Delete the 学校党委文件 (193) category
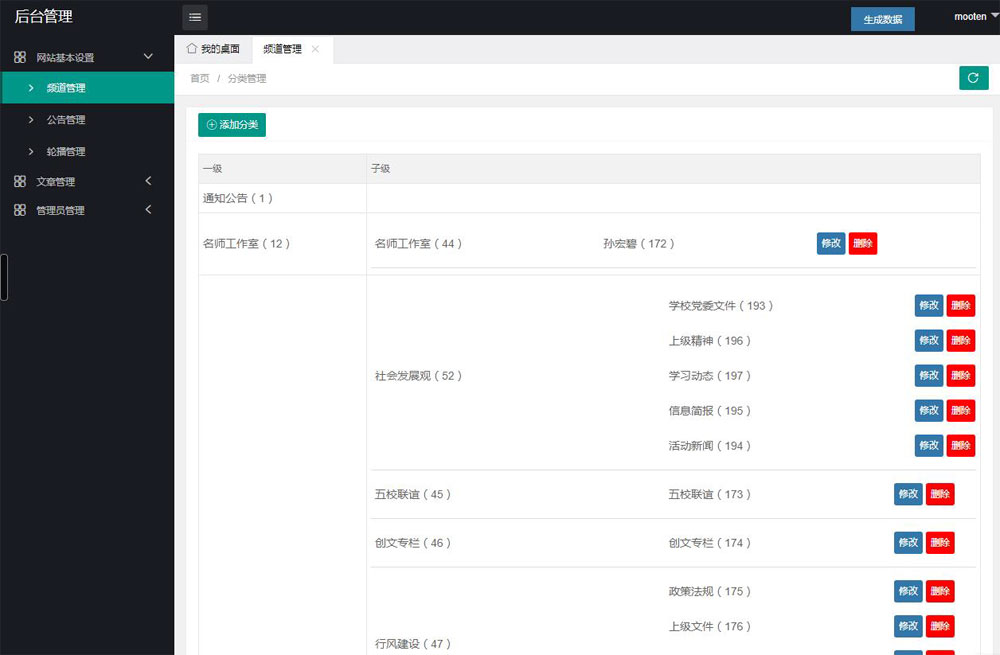This screenshot has height=655, width=1000. [x=960, y=306]
